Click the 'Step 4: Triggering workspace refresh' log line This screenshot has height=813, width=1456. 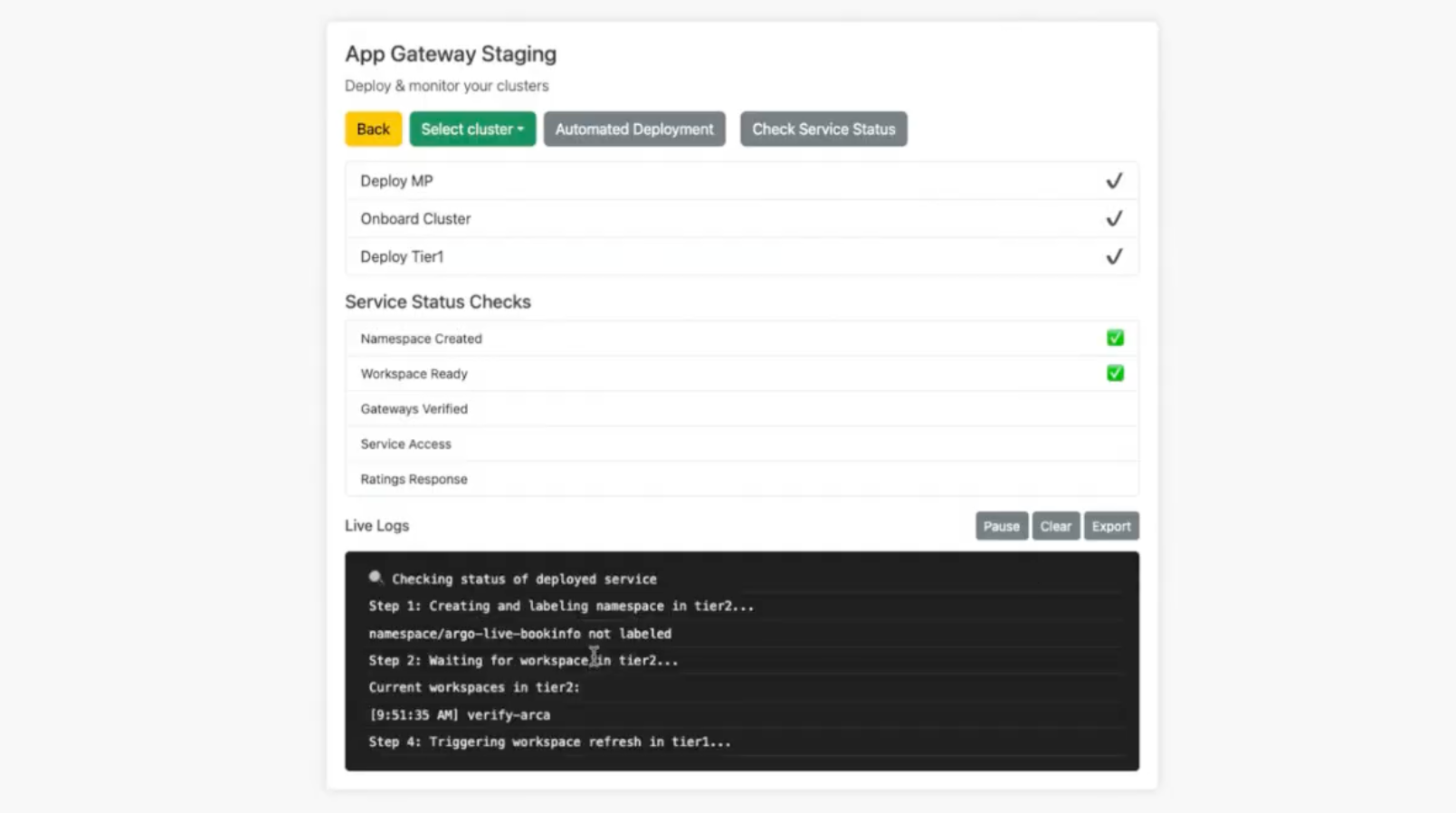(549, 742)
